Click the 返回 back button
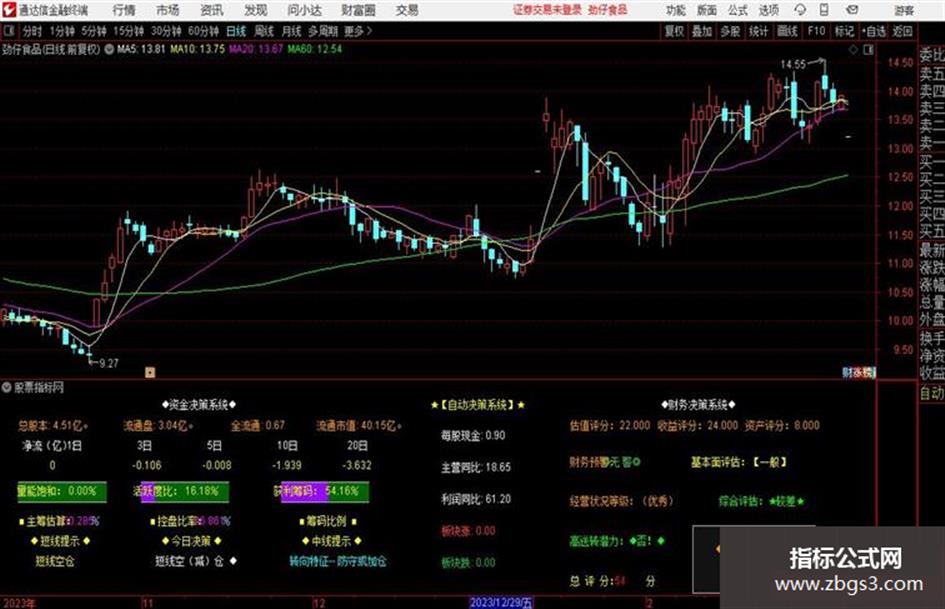This screenshot has height=609, width=945. 902,31
